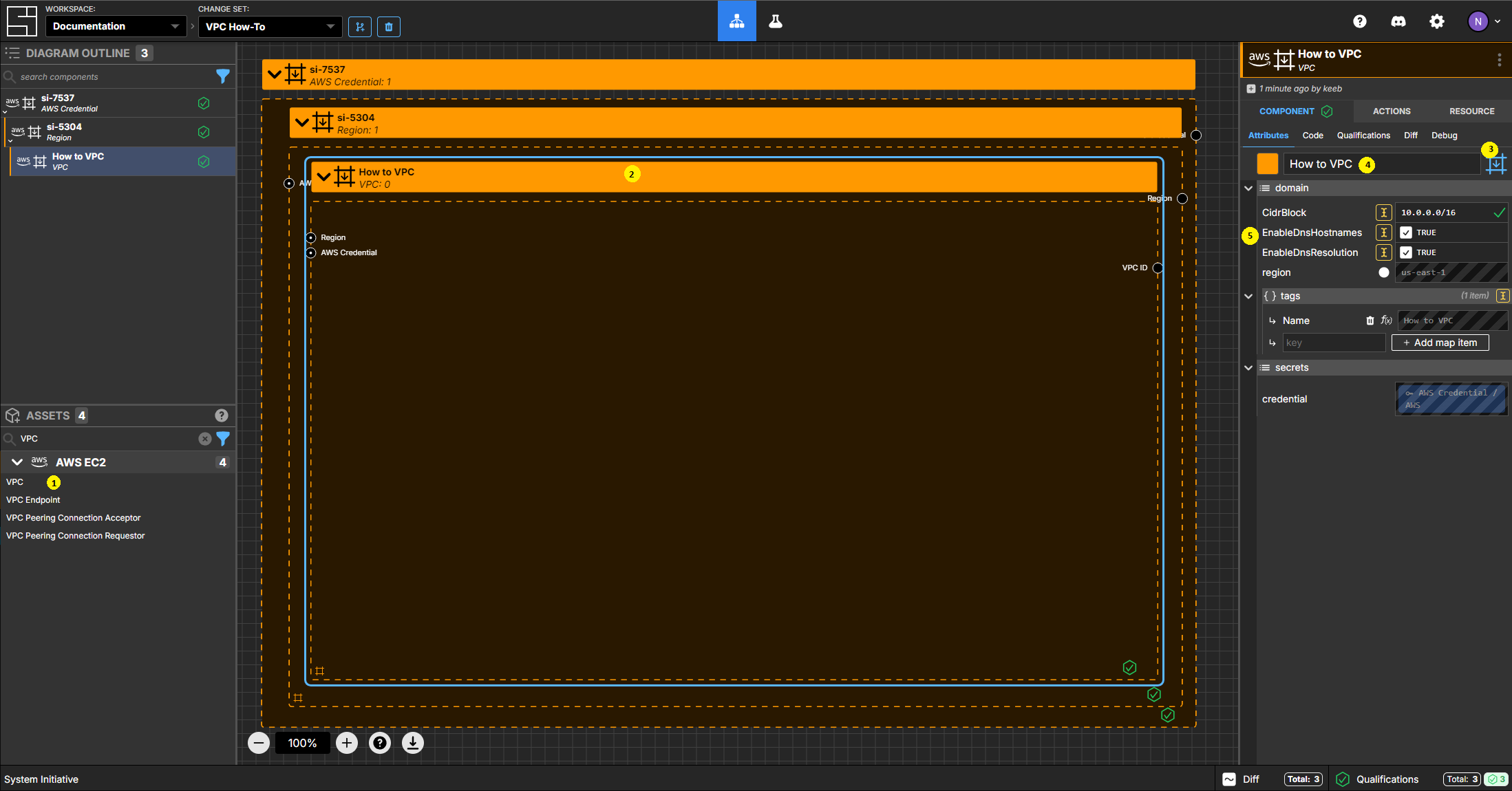Open the Workspace Documentation dropdown
The height and width of the screenshot is (791, 1512).
click(116, 26)
